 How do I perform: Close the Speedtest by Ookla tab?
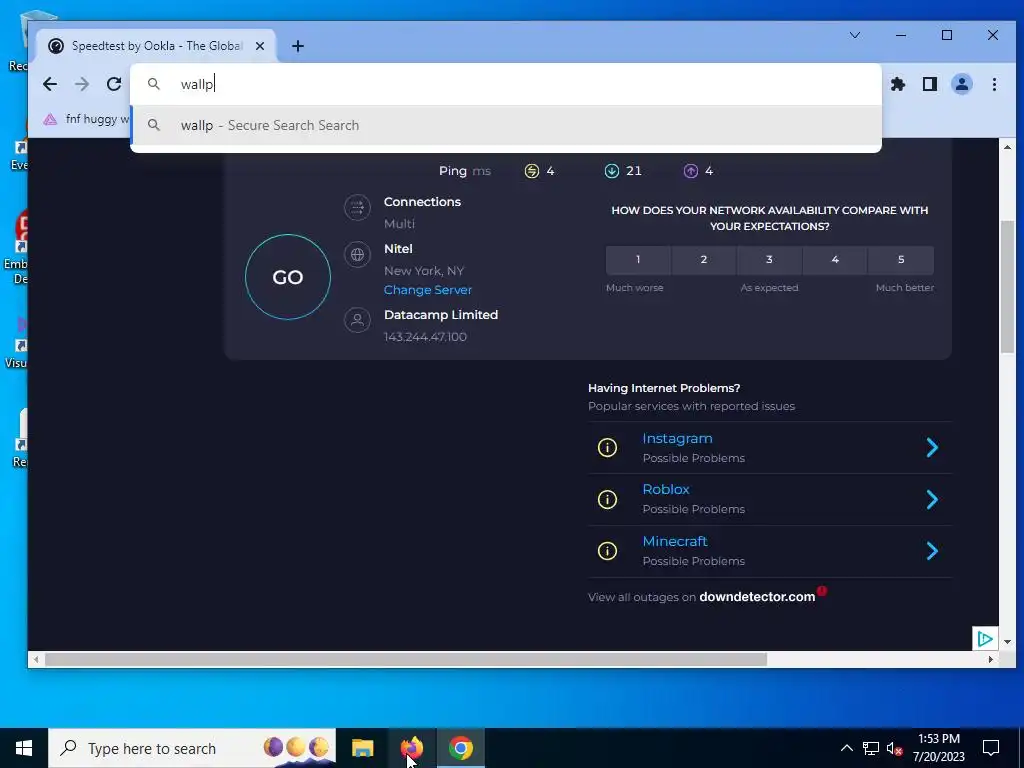260,46
